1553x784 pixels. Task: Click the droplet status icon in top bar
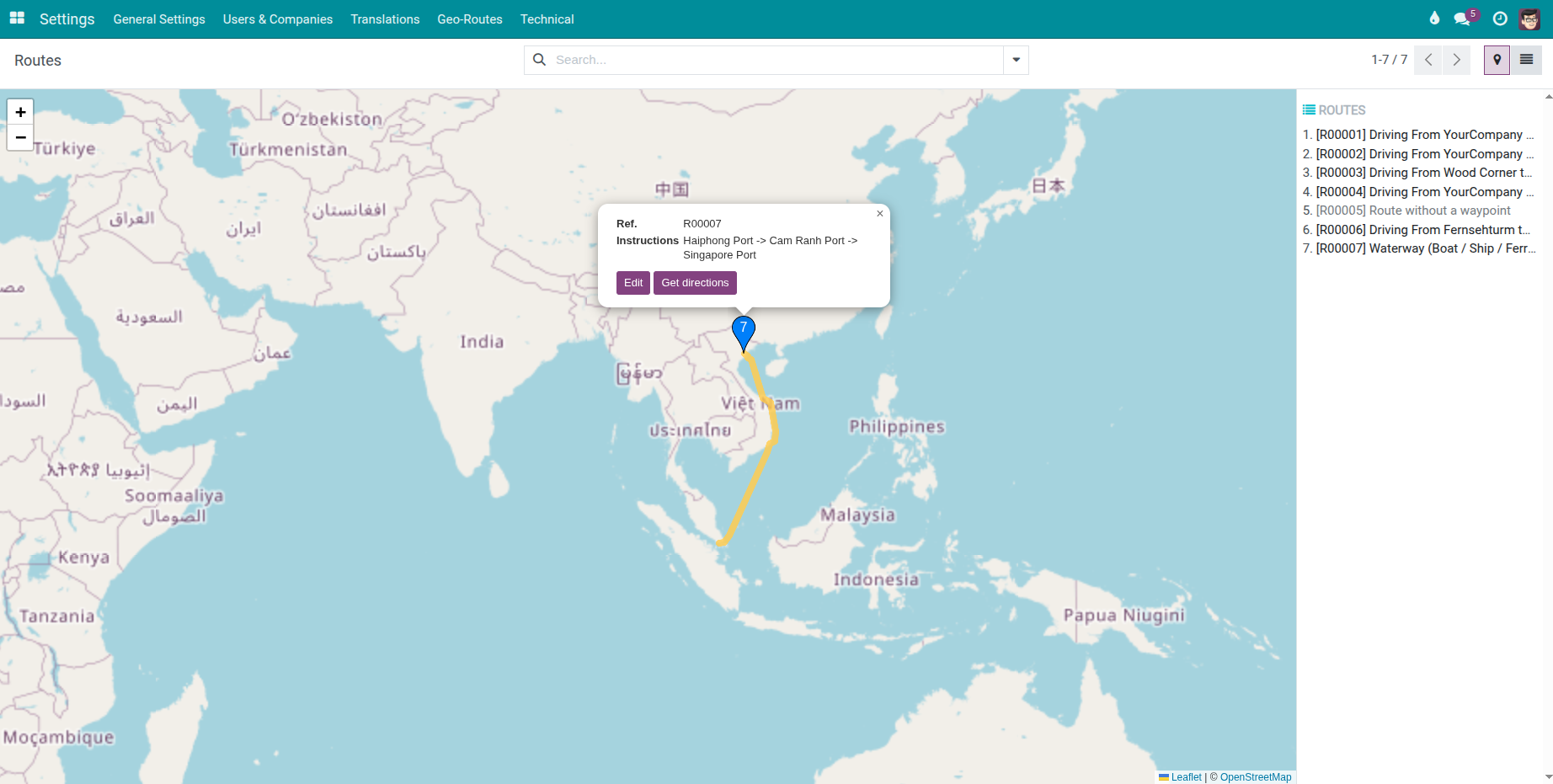(1434, 18)
